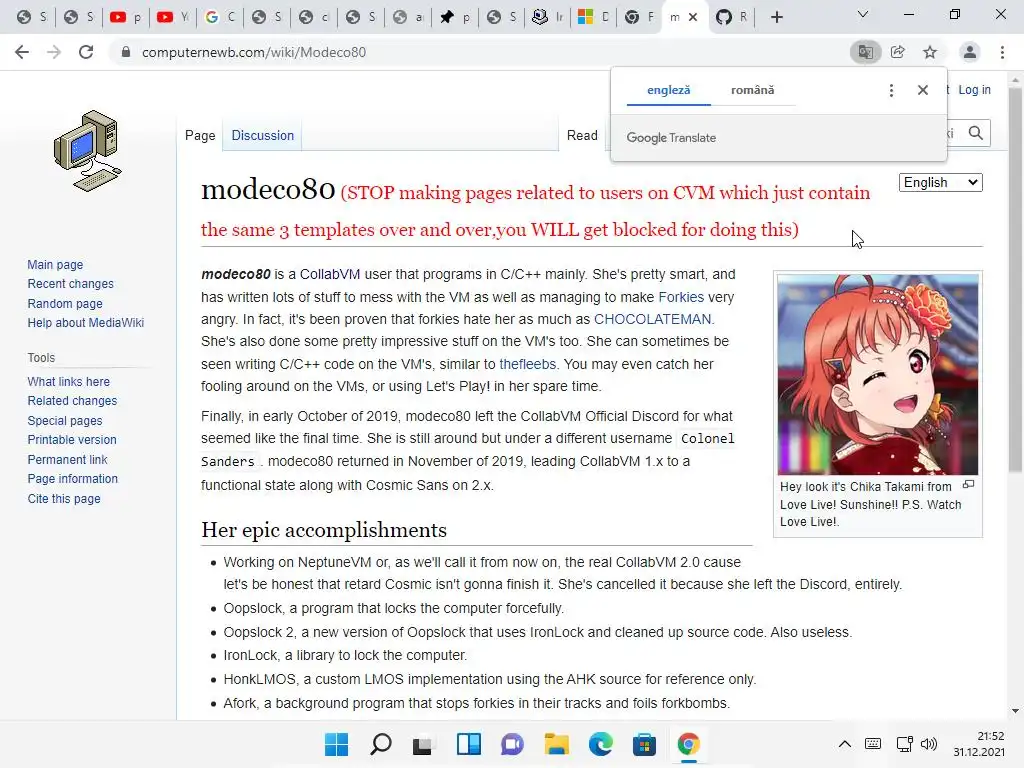Open Random page link
Screen dimensions: 1024x768
coord(65,303)
